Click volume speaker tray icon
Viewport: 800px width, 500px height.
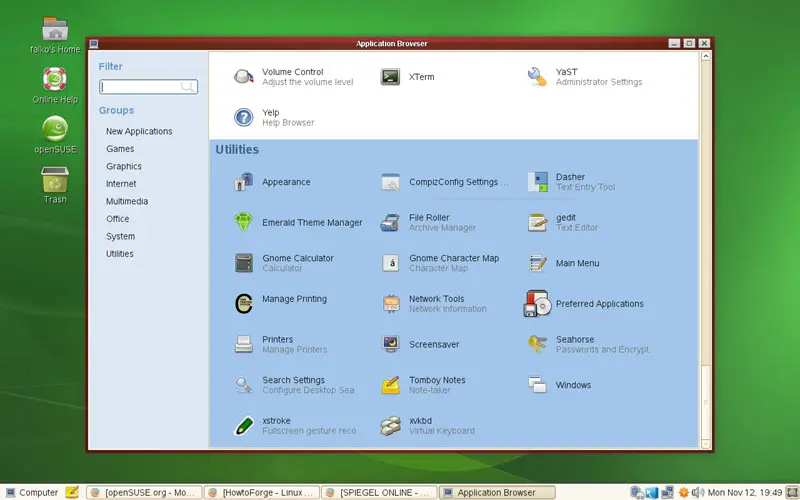(697, 492)
